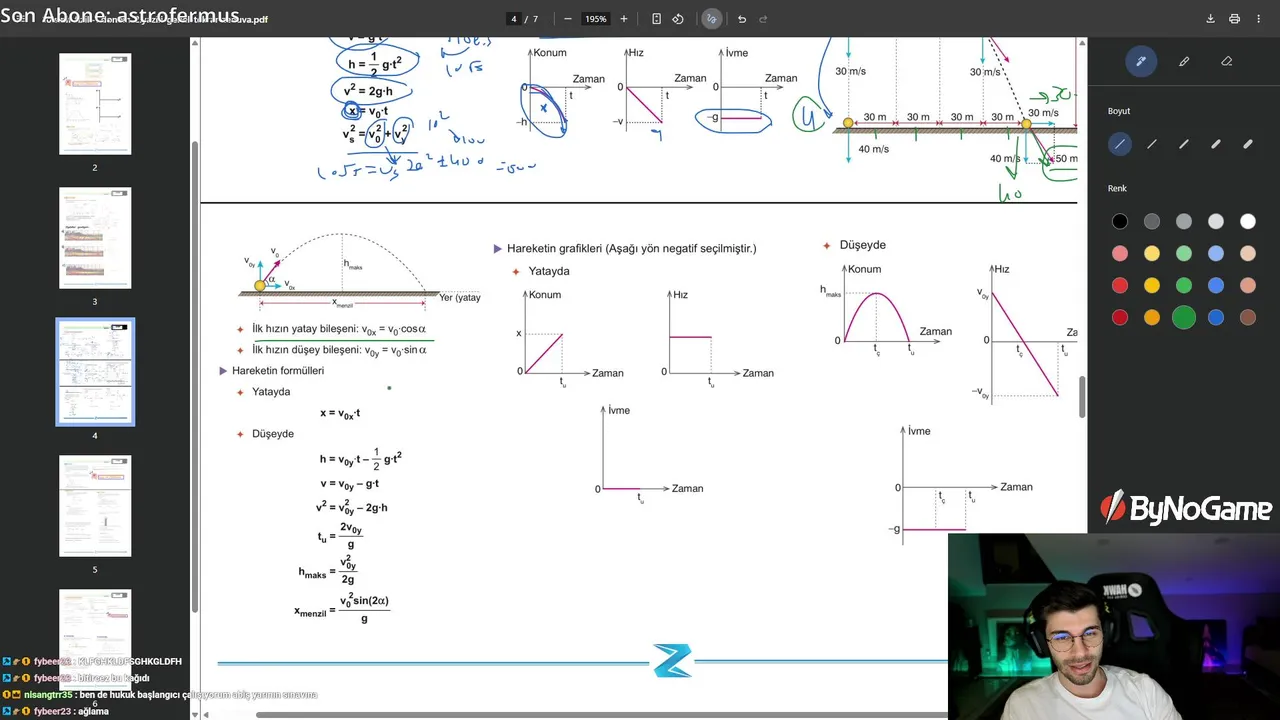Pick the light pink color swatch
Viewport: 1280px width, 720px height.
click(x=1120, y=254)
